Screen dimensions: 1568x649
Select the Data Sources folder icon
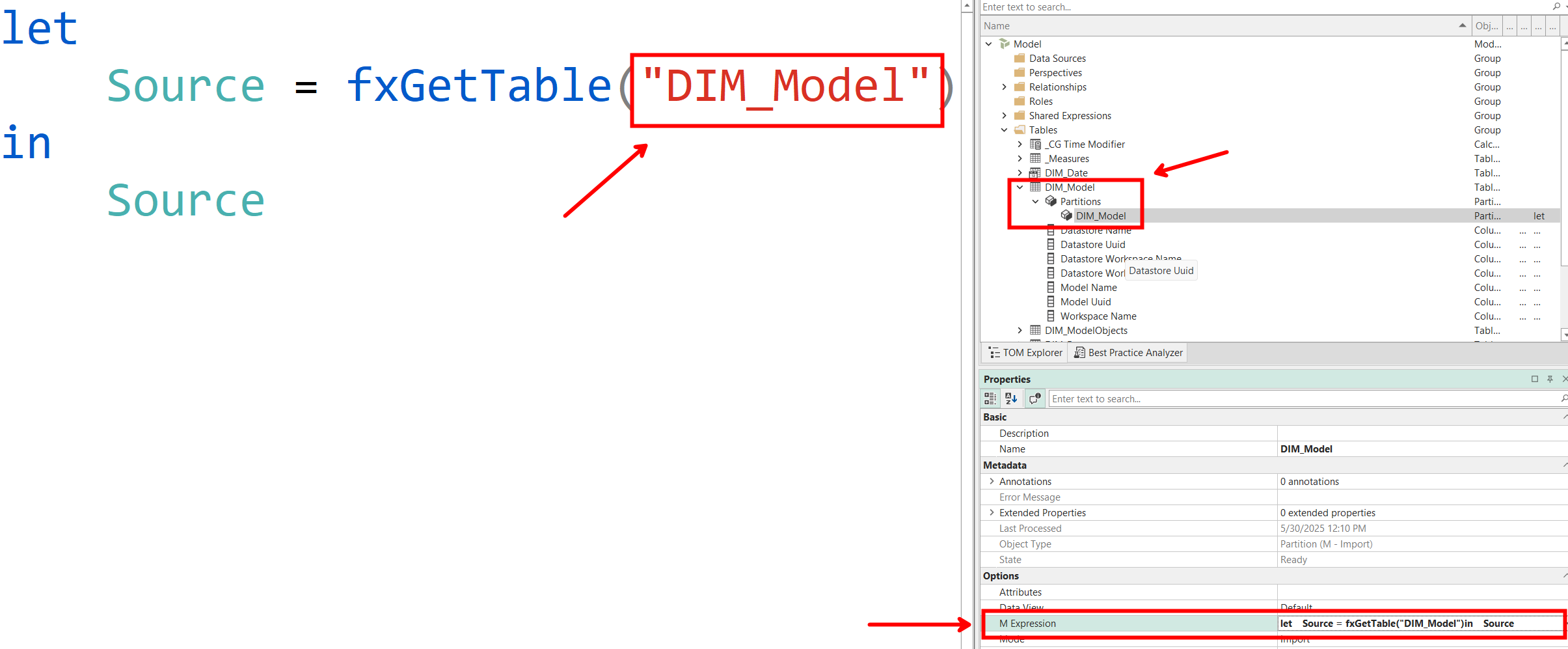click(x=1020, y=58)
